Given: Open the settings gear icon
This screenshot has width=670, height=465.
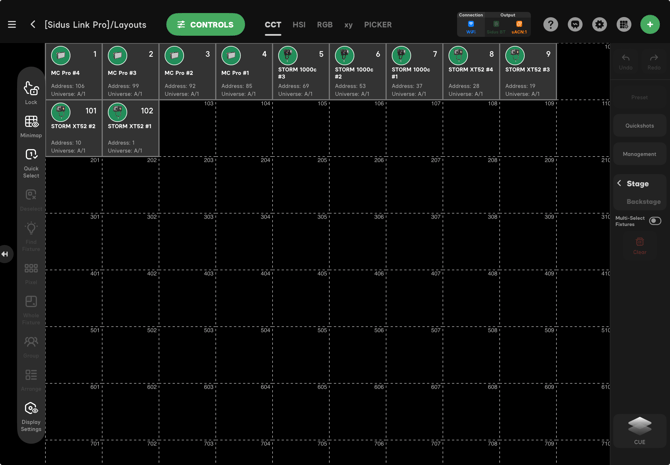Looking at the screenshot, I should coord(600,25).
